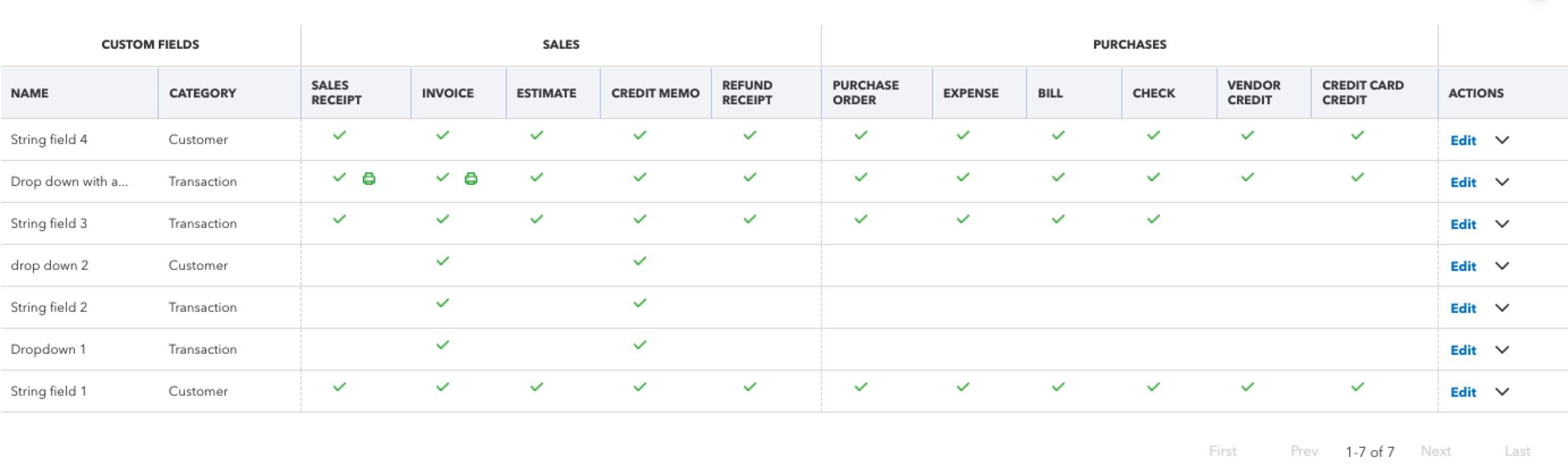The image size is (1568, 466).
Task: Click printer icon in Sales Receipt column
Action: (369, 178)
